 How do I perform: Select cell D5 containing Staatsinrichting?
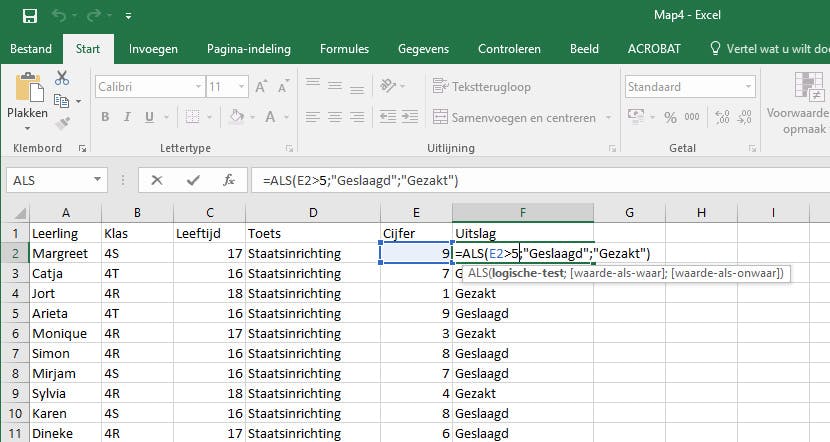[x=311, y=313]
